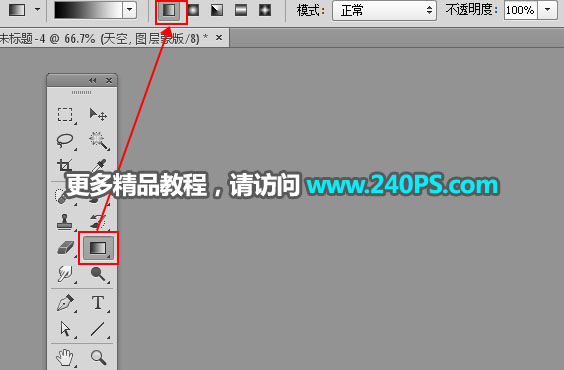Close the 未标题-4 document tab

click(x=219, y=38)
